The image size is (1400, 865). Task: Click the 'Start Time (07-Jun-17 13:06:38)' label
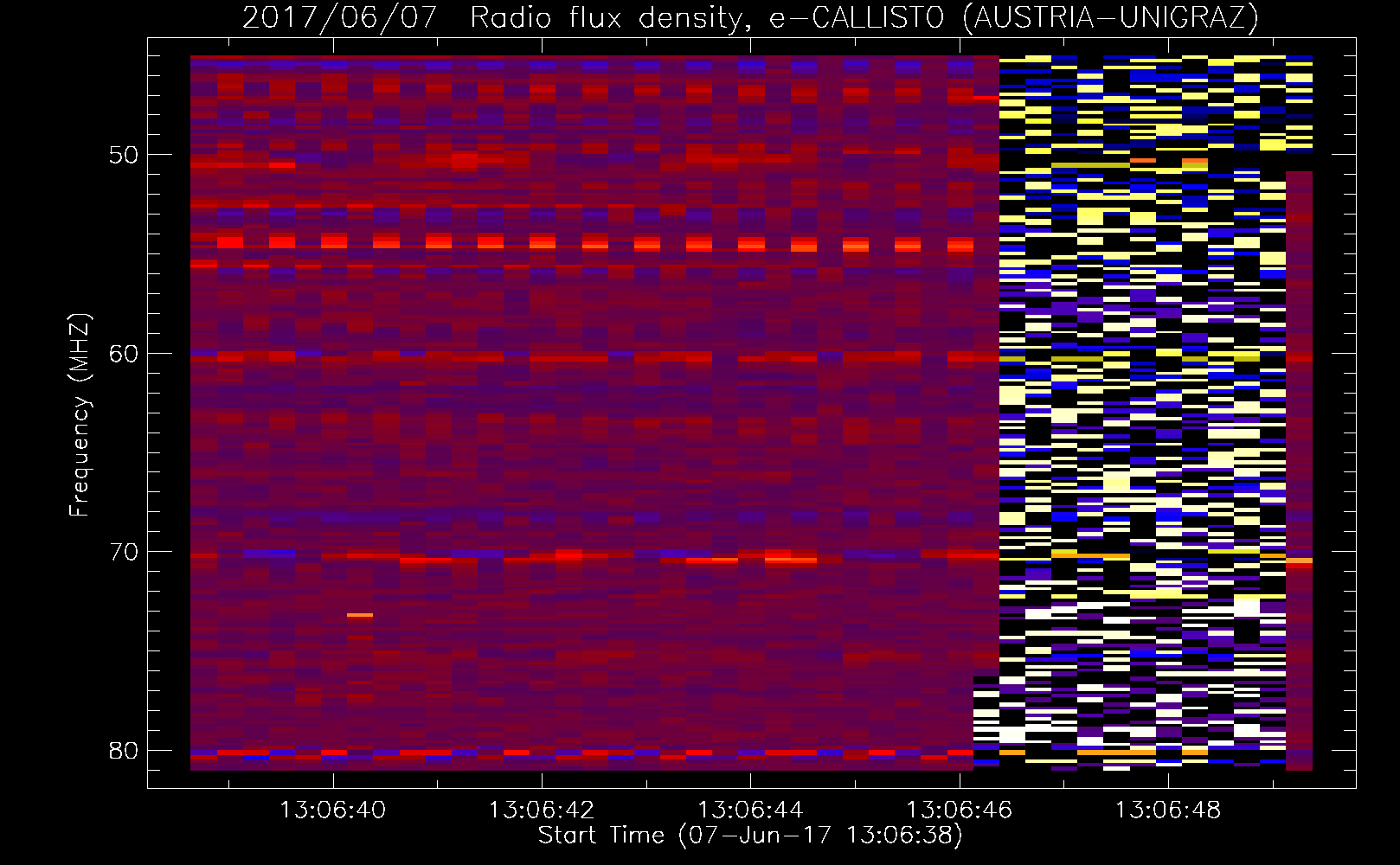coord(750,836)
